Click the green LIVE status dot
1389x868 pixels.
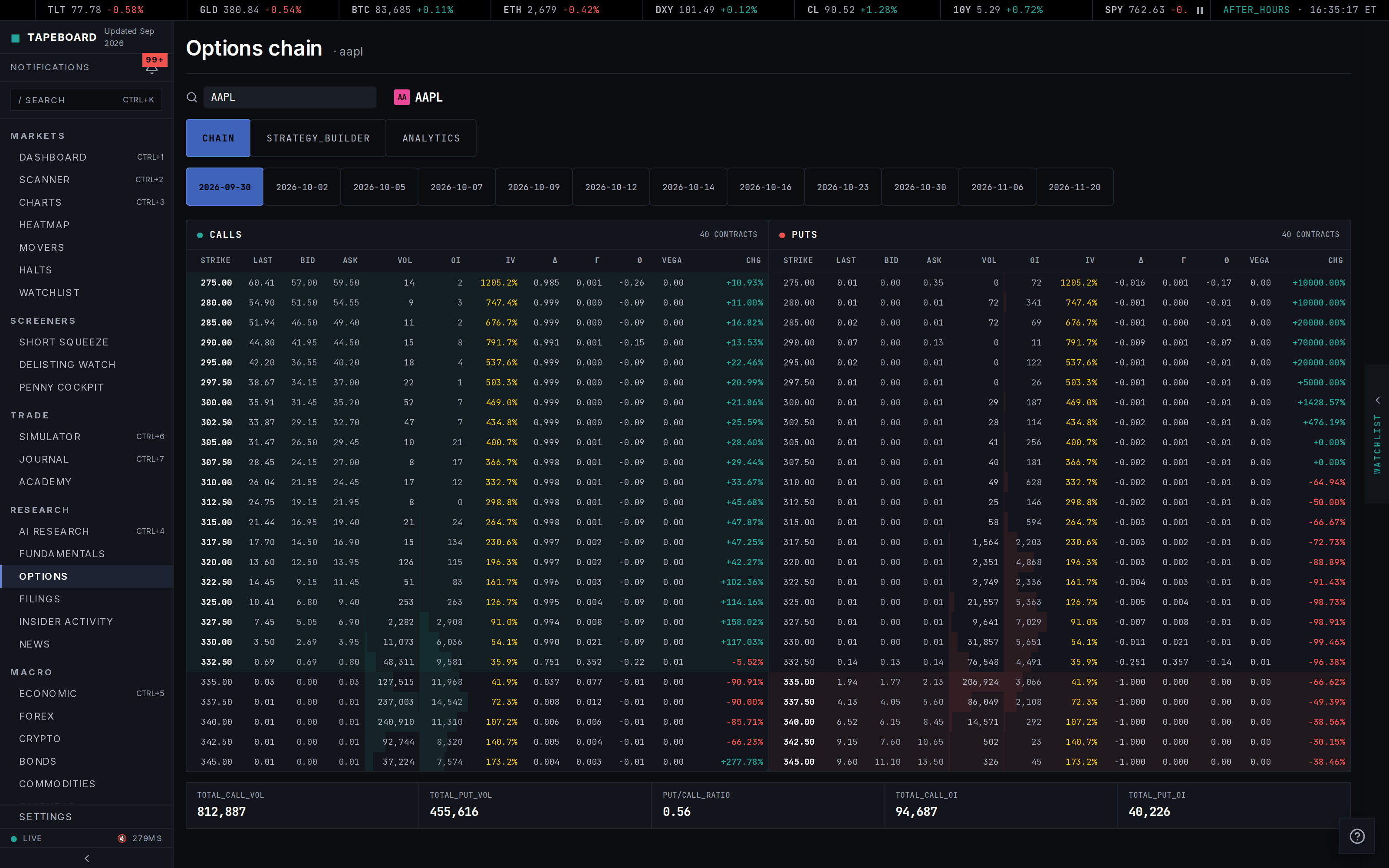coord(14,839)
